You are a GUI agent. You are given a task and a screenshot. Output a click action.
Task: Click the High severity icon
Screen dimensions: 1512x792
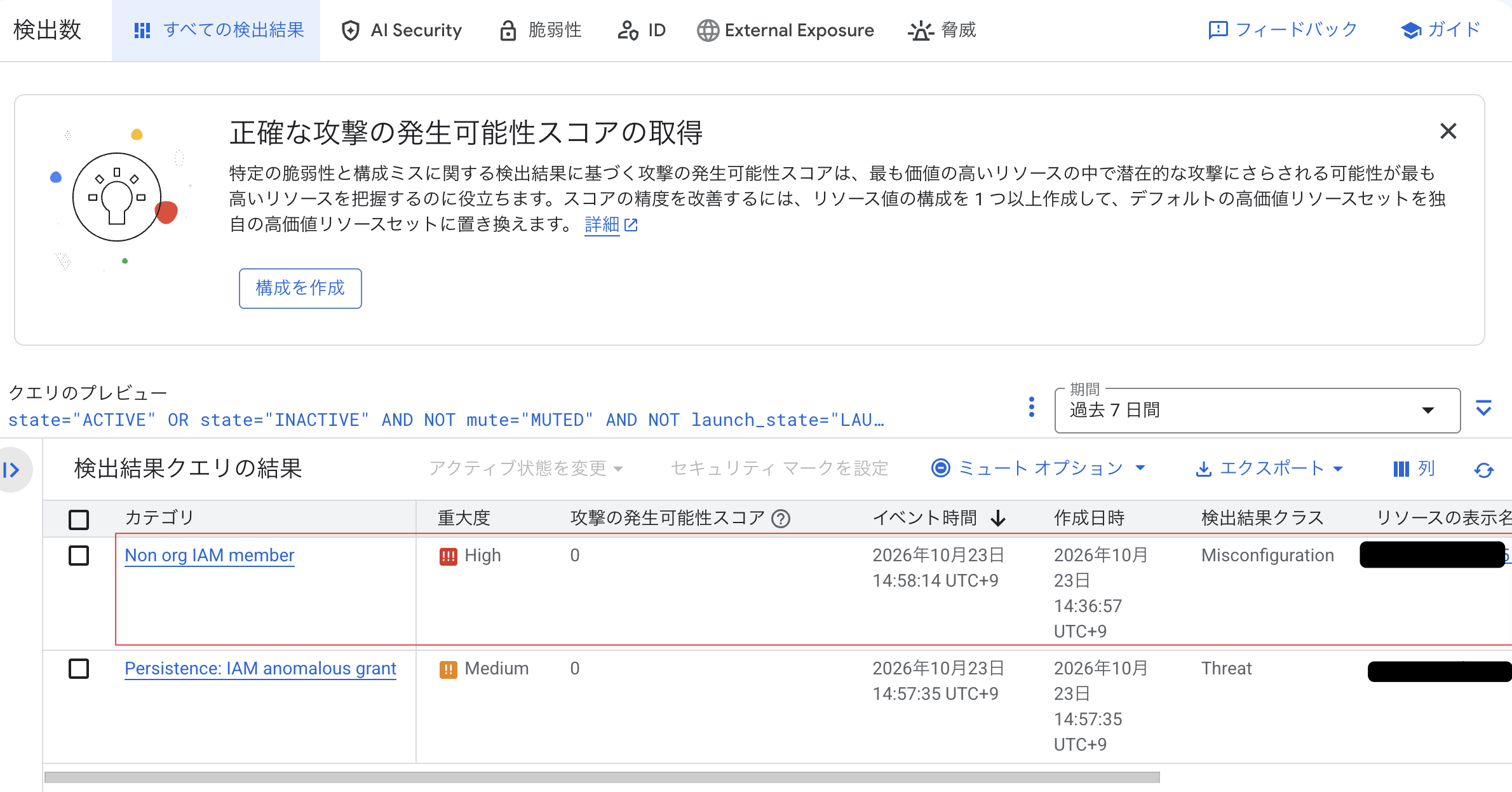tap(449, 557)
